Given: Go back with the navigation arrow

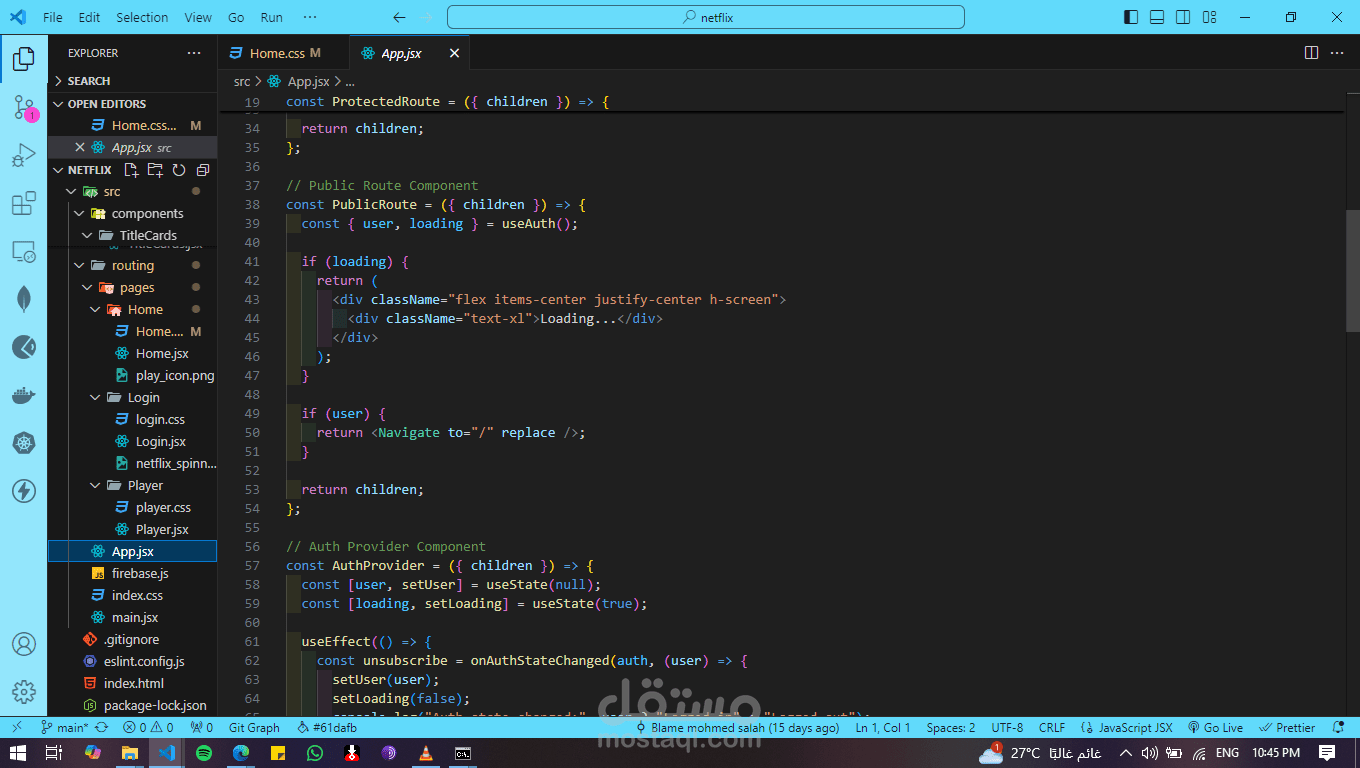Looking at the screenshot, I should pyautogui.click(x=400, y=17).
